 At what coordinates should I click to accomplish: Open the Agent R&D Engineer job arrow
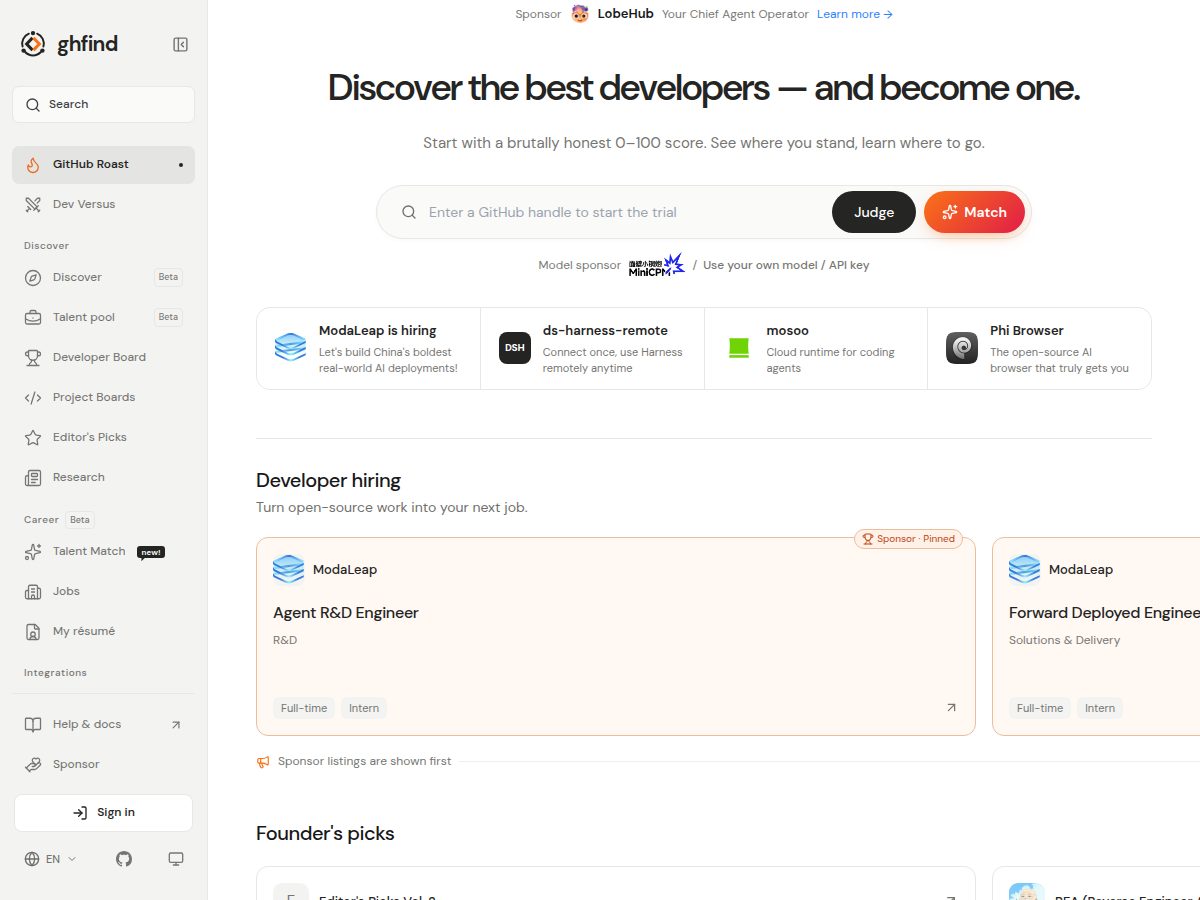[951, 708]
